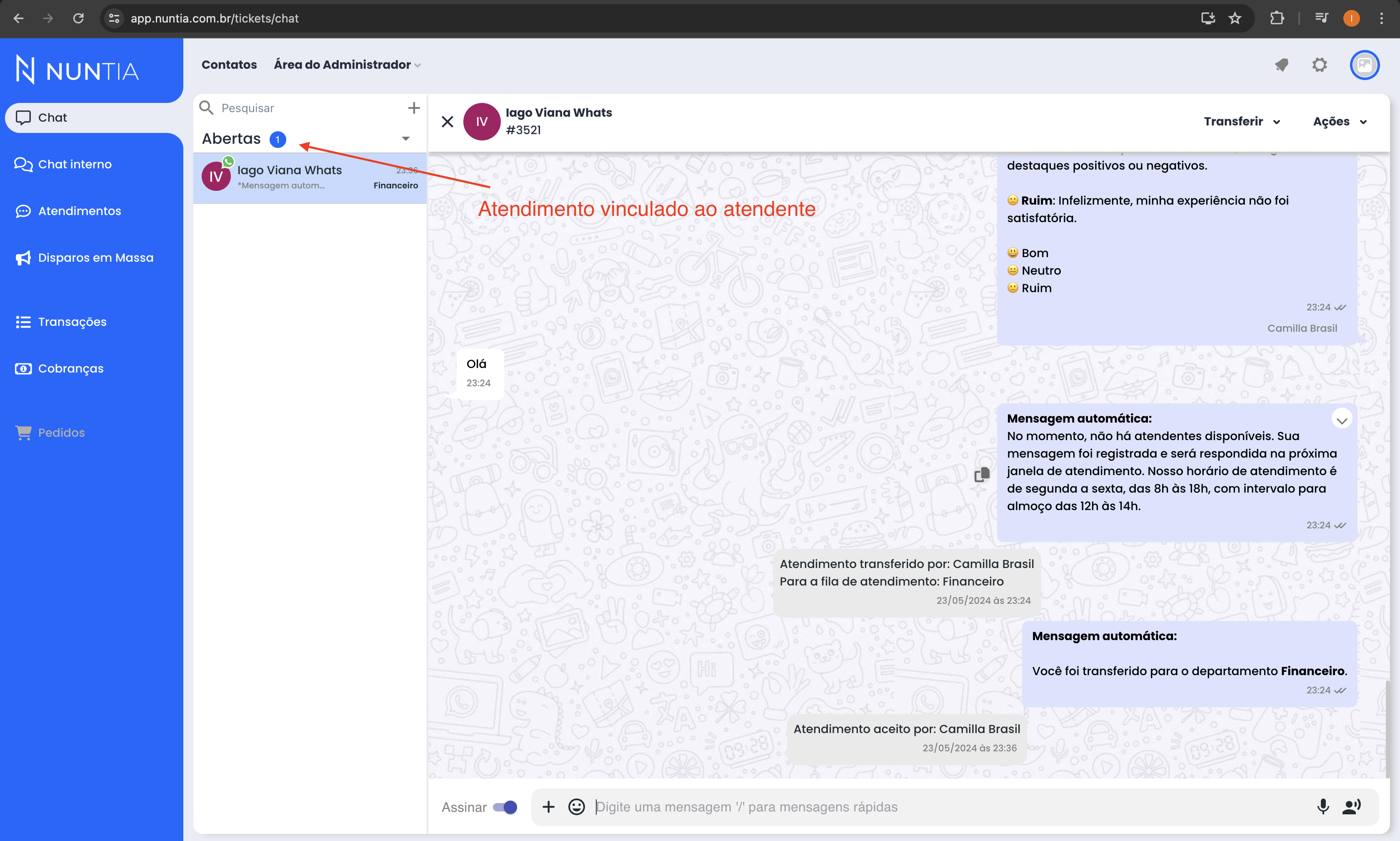The image size is (1400, 841).
Task: Click the Abertas count badge
Action: click(x=277, y=140)
